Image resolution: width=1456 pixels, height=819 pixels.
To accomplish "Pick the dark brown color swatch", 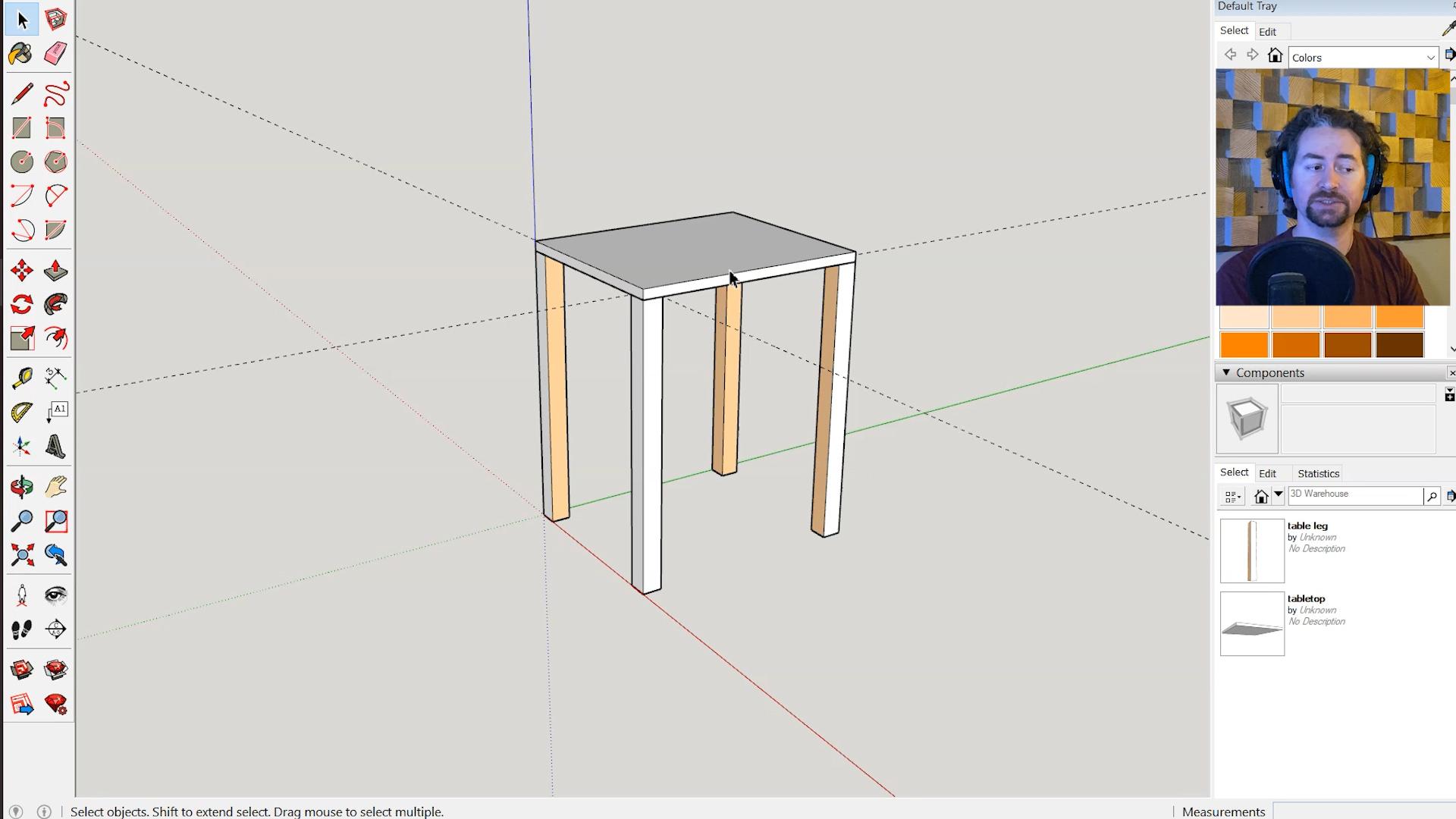I will 1399,345.
